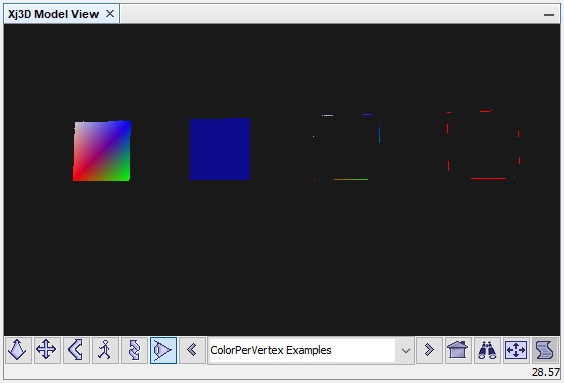Go to next viewpoint arrow
The width and height of the screenshot is (564, 383).
[x=429, y=350]
